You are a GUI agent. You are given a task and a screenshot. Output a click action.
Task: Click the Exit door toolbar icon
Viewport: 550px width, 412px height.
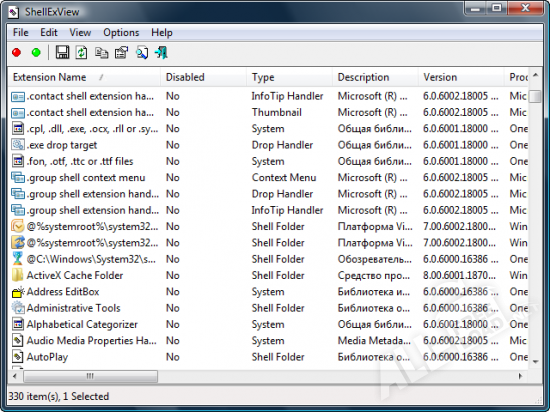(x=161, y=53)
